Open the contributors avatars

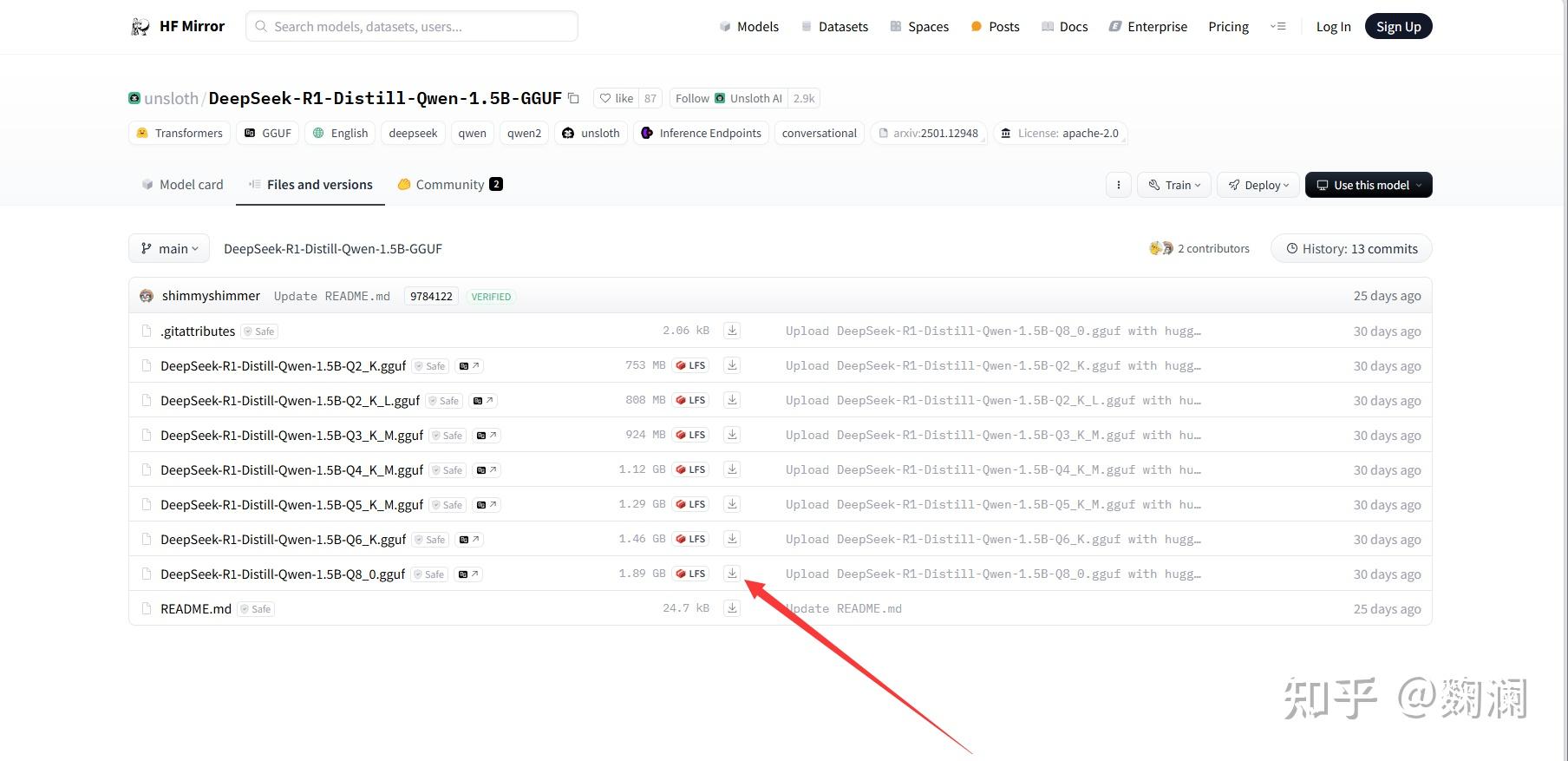click(1161, 248)
